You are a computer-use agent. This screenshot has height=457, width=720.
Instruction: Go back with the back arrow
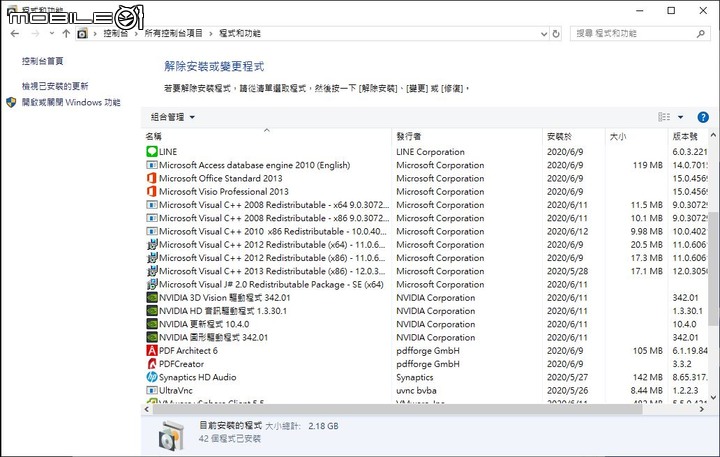(x=15, y=34)
